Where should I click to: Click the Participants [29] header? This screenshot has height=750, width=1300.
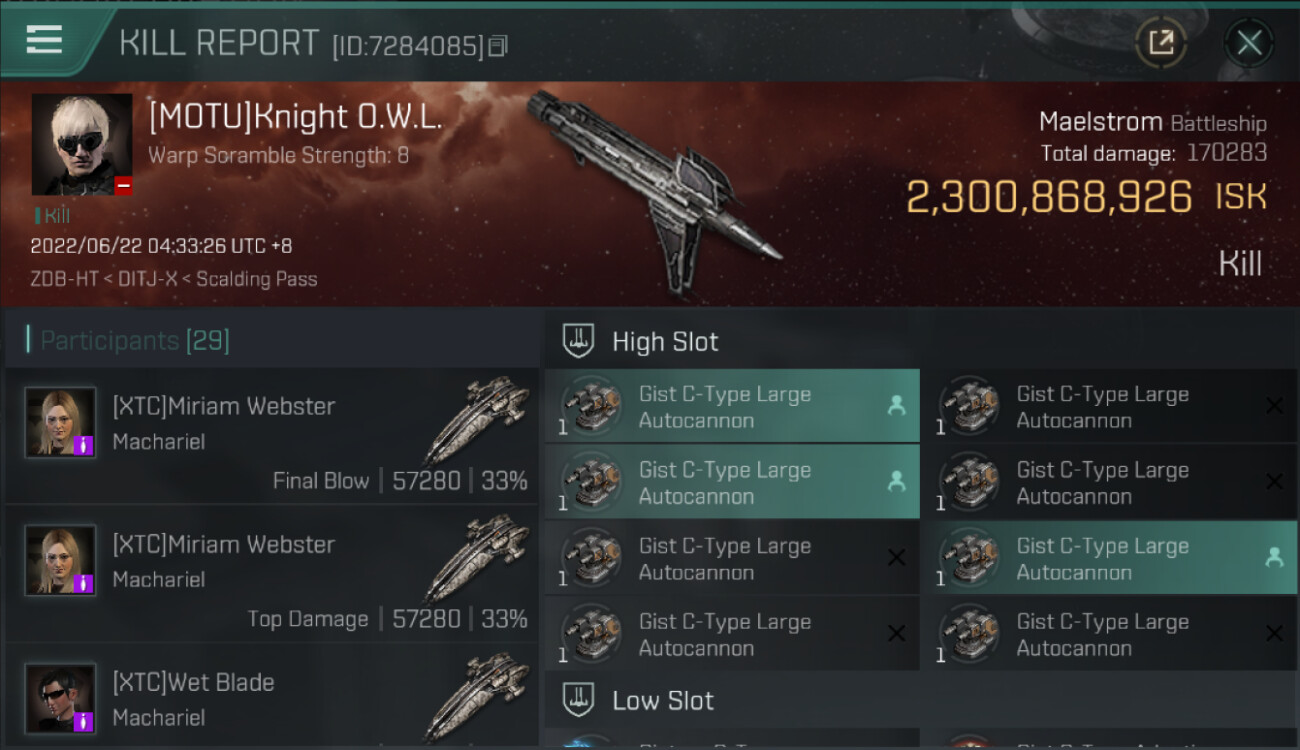pyautogui.click(x=135, y=341)
